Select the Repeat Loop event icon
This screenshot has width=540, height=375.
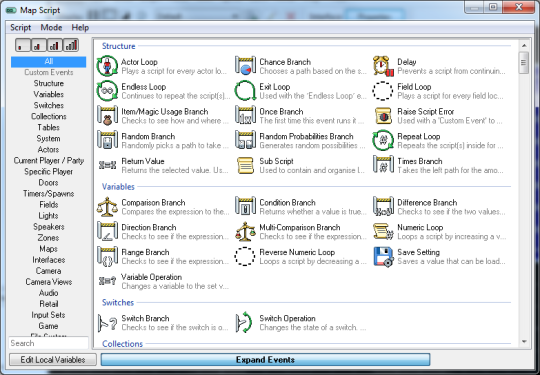click(383, 140)
